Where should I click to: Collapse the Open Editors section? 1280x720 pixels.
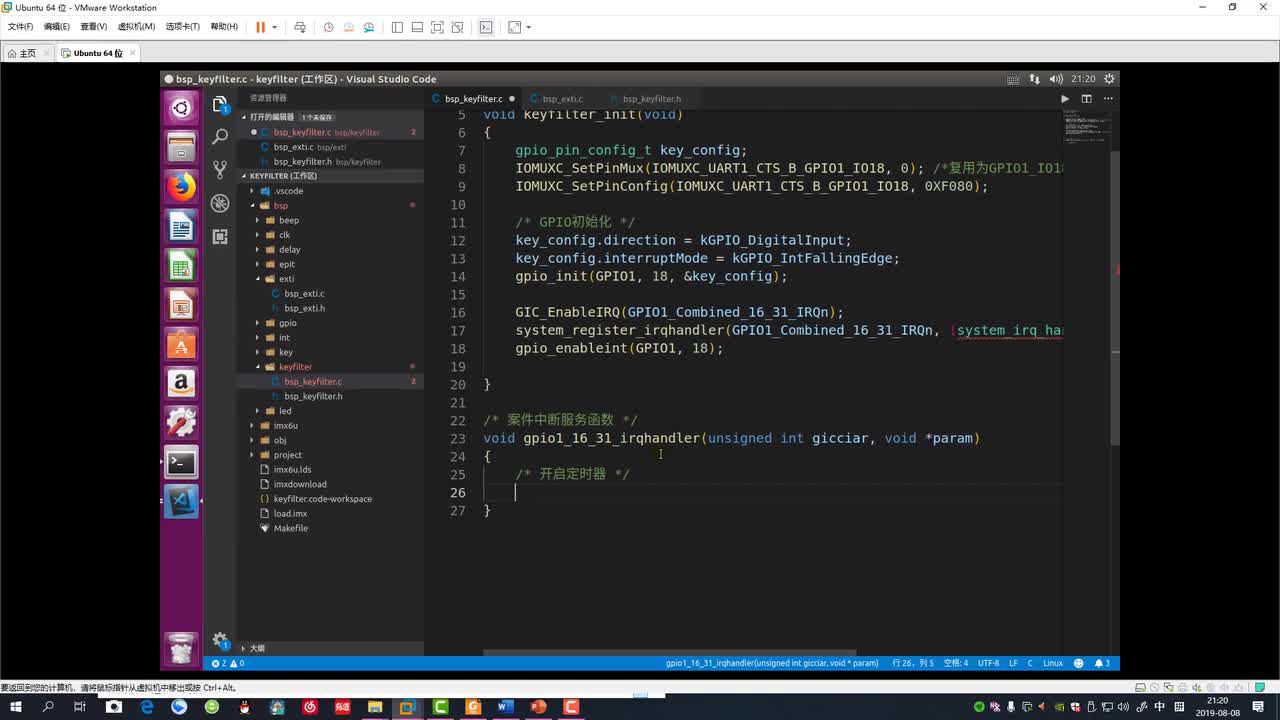[x=243, y=117]
